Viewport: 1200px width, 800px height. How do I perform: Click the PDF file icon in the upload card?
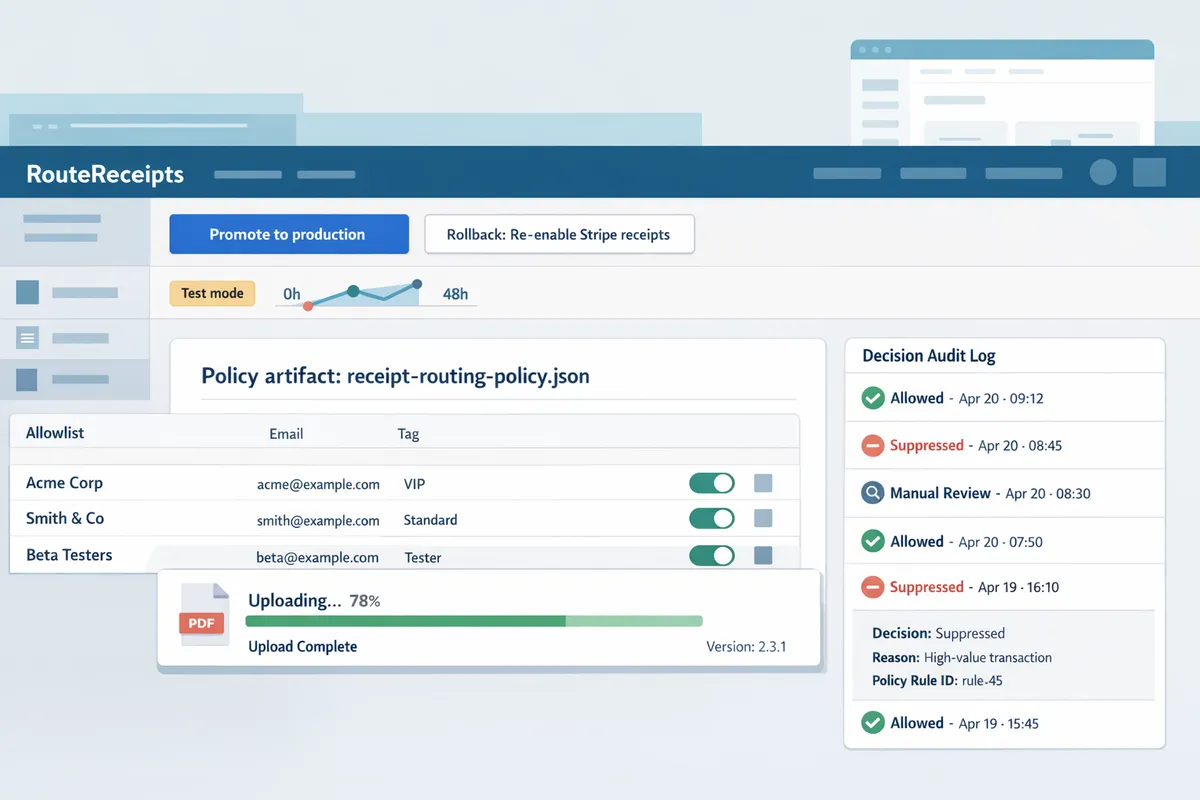(202, 615)
